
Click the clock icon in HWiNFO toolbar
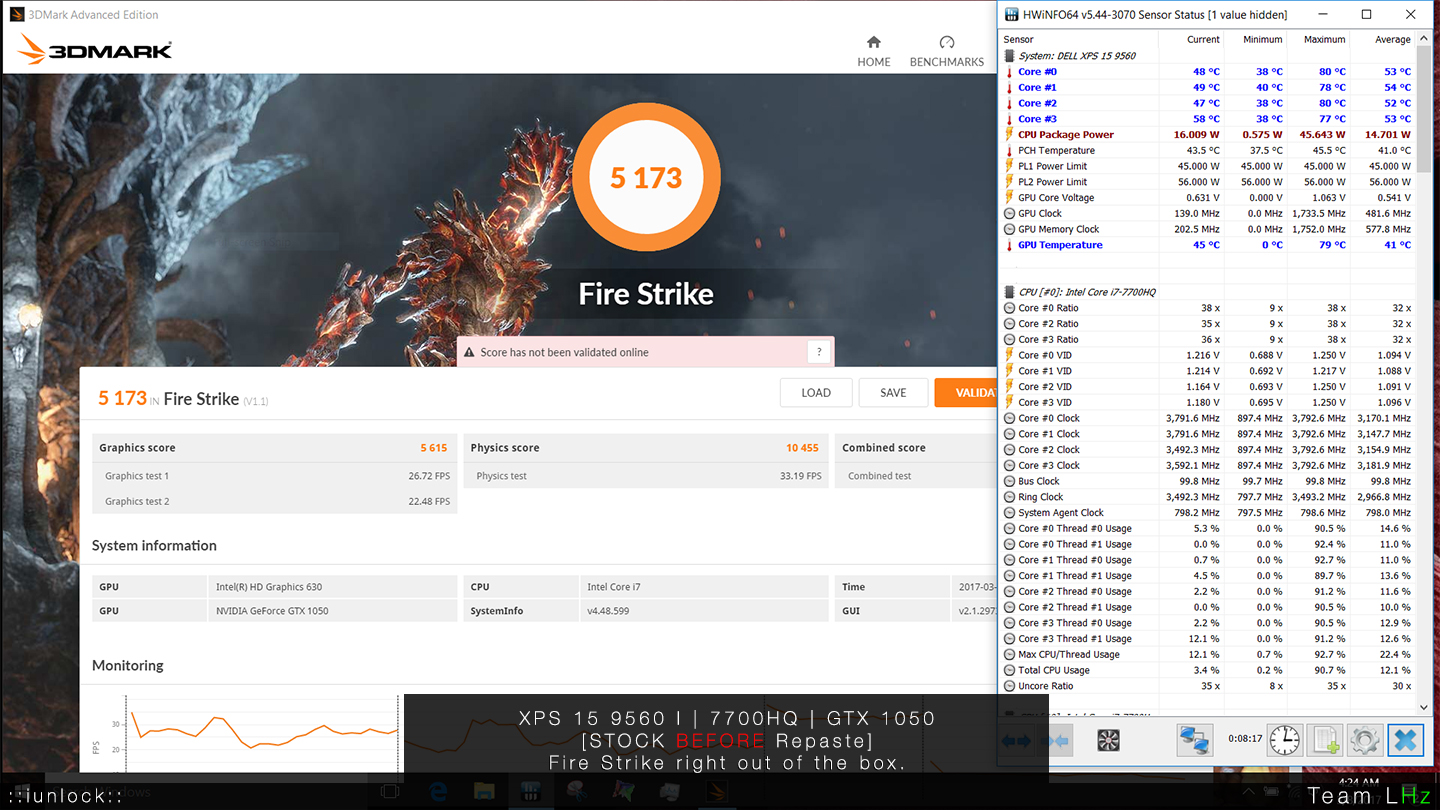click(x=1285, y=740)
